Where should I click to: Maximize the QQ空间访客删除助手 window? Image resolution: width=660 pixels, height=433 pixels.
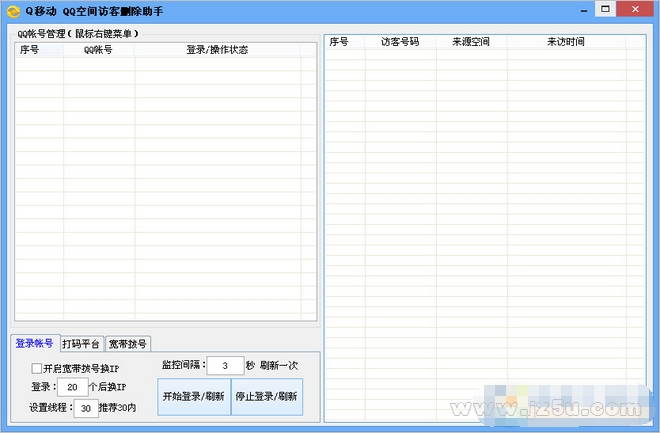pyautogui.click(x=605, y=9)
